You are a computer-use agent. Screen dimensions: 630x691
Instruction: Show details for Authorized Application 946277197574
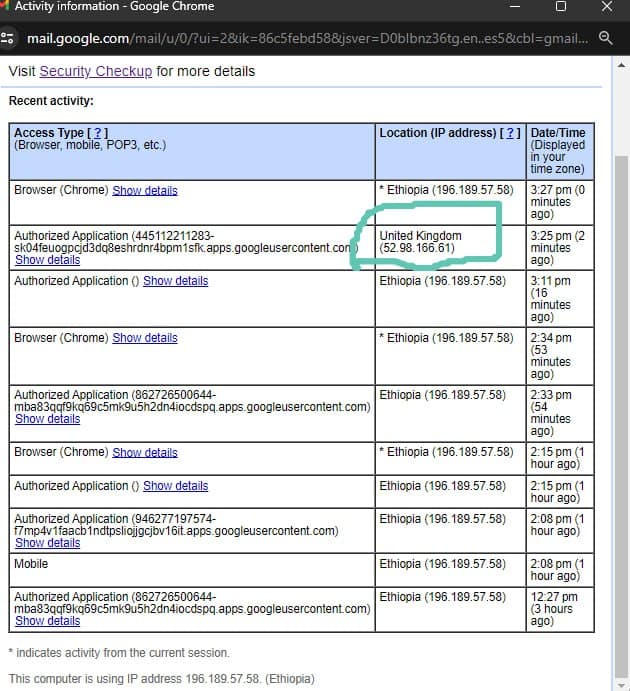(48, 543)
